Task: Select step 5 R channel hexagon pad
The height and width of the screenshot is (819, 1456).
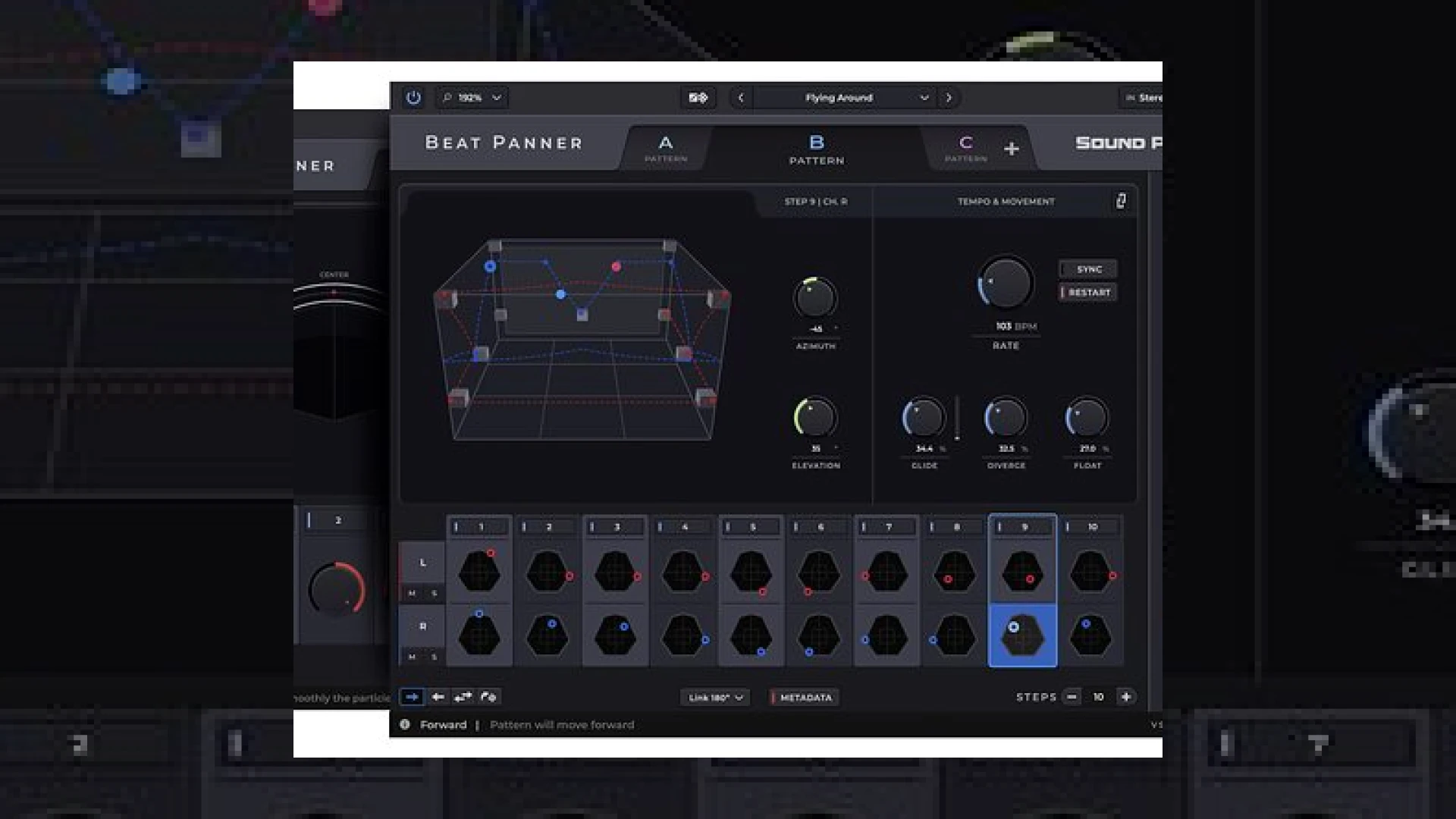Action: pos(751,635)
